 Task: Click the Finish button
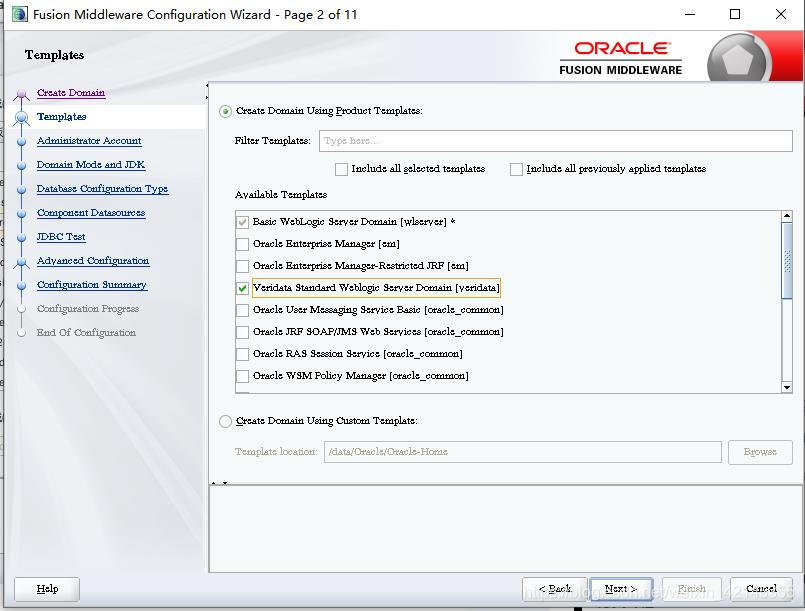click(692, 589)
